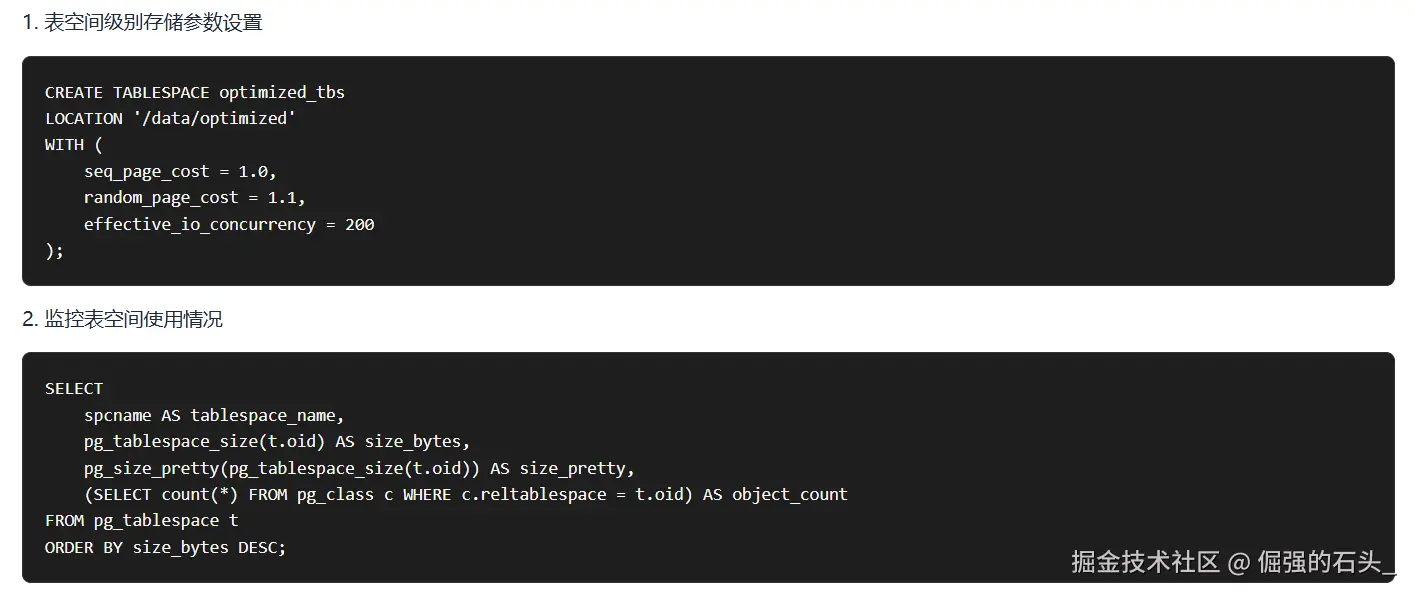Click the optimized_tbs tablespace name
1415x595 pixels.
pos(282,92)
